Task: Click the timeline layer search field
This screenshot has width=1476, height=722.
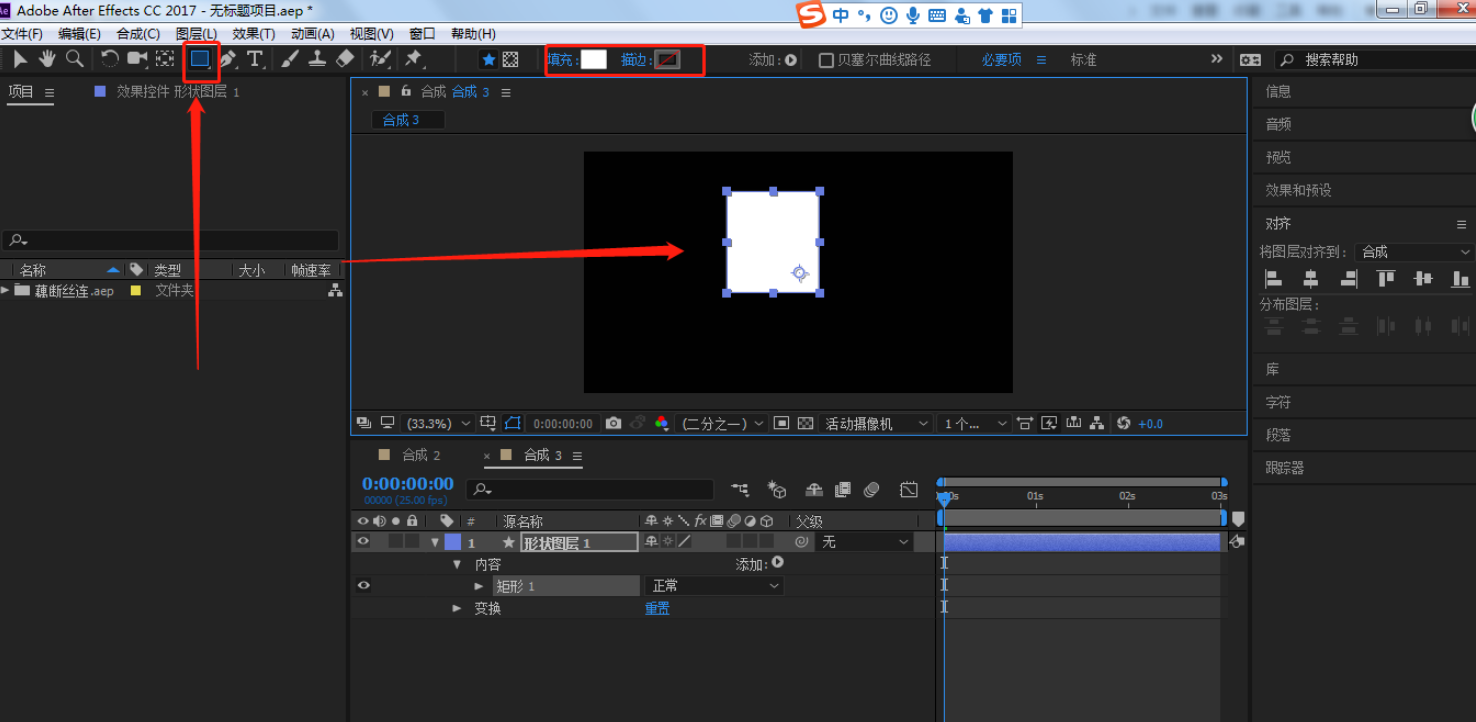Action: [x=590, y=490]
